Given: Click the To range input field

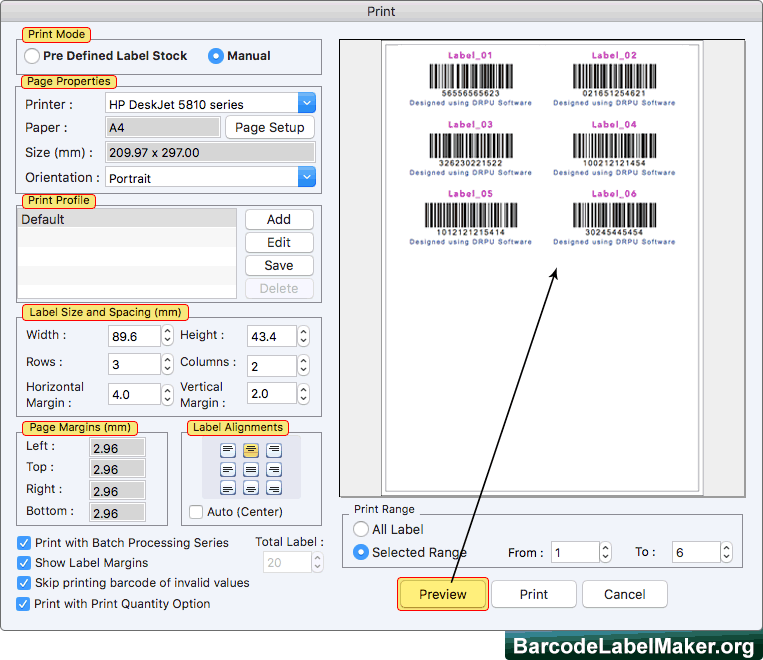Looking at the screenshot, I should (696, 552).
